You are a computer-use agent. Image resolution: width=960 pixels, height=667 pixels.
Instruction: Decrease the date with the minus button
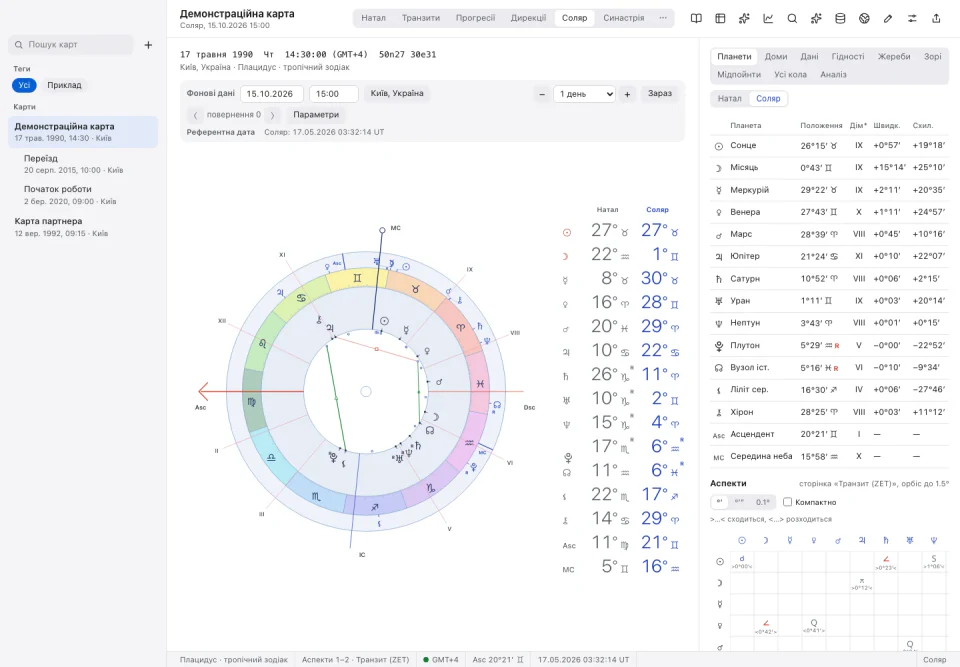[542, 94]
